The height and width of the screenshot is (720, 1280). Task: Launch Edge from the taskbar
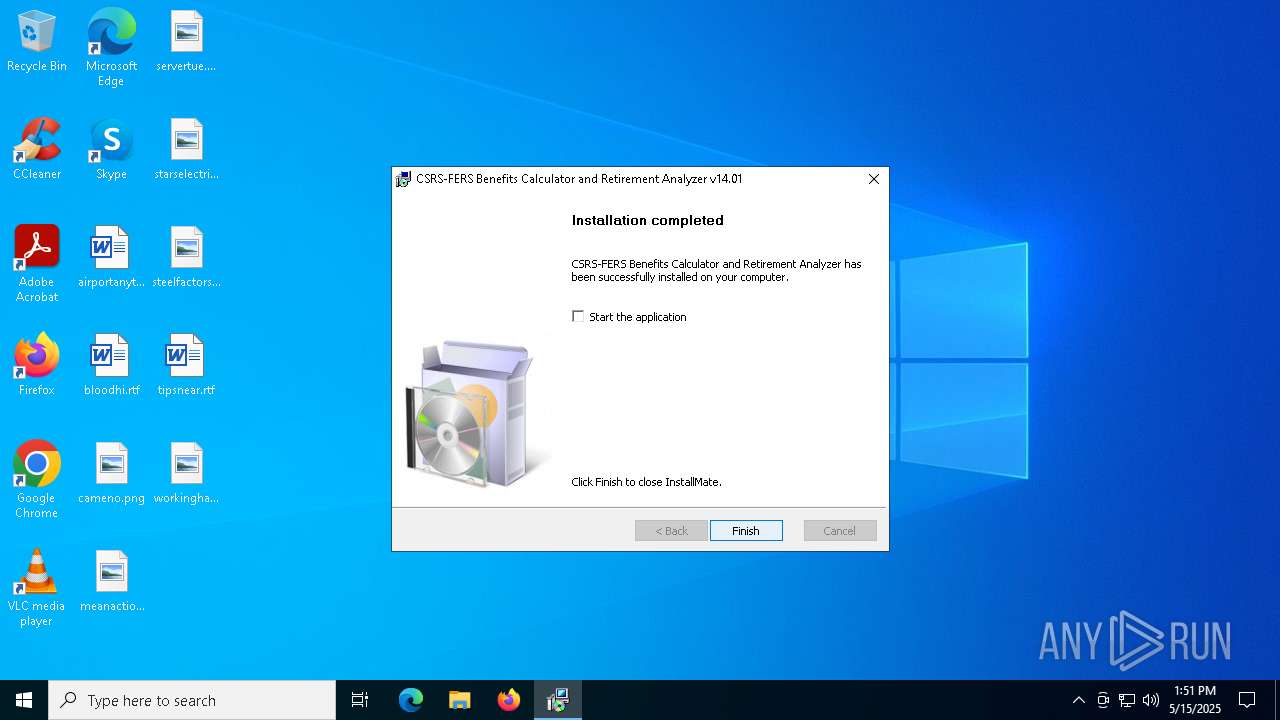411,700
